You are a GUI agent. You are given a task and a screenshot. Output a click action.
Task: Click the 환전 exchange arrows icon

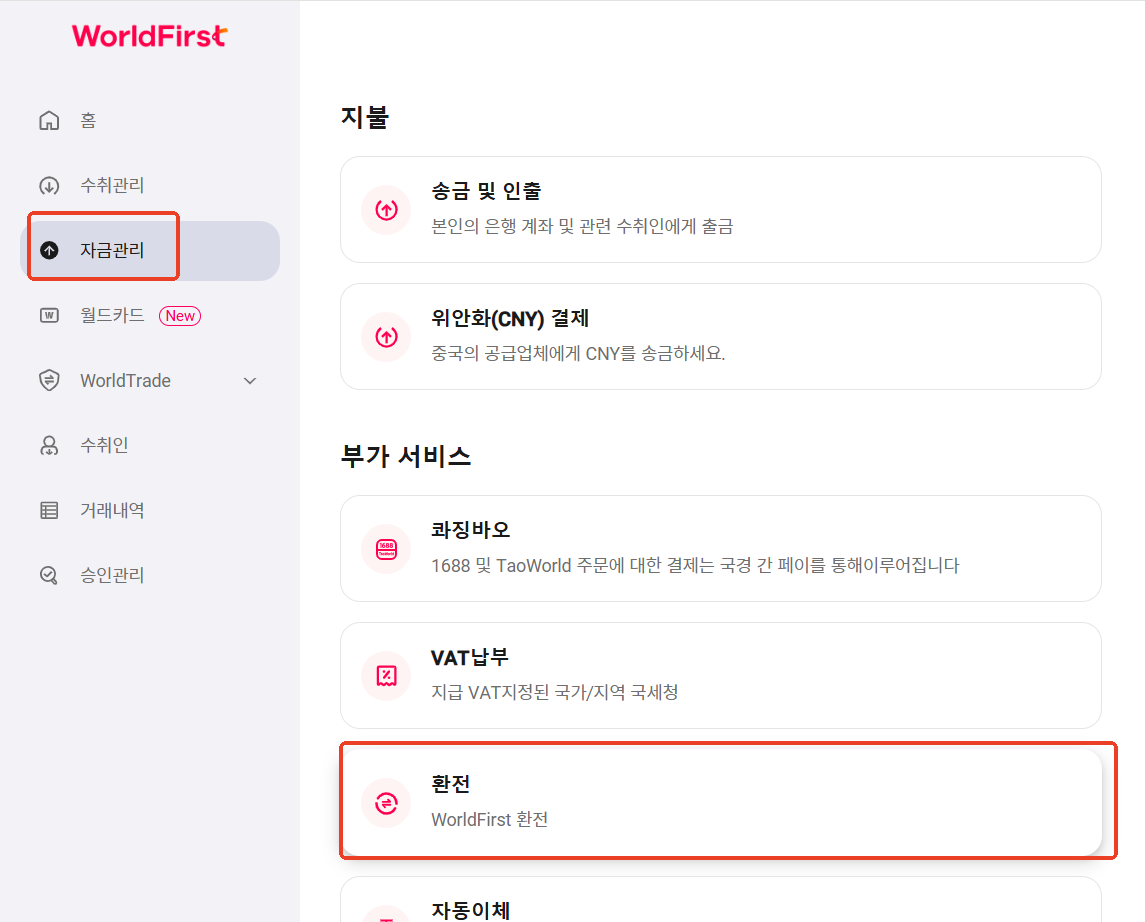(x=386, y=803)
